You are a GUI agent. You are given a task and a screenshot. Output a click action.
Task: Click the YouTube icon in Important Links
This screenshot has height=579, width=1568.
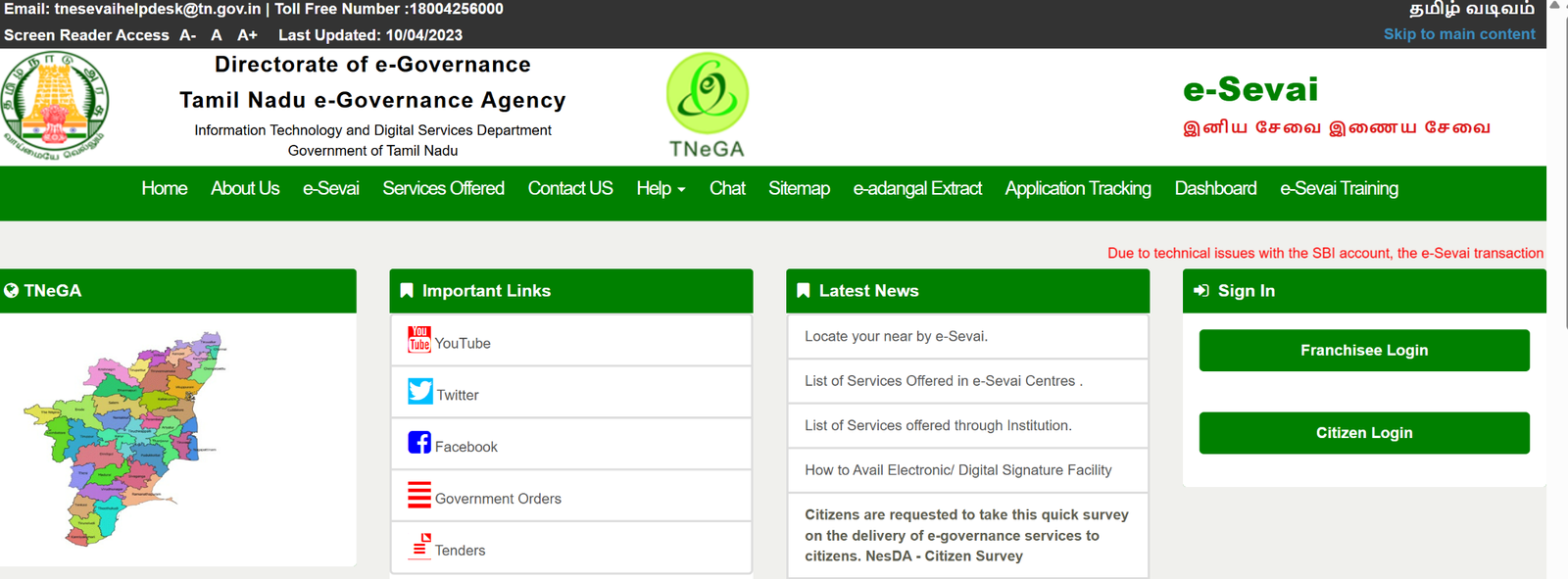pos(419,339)
